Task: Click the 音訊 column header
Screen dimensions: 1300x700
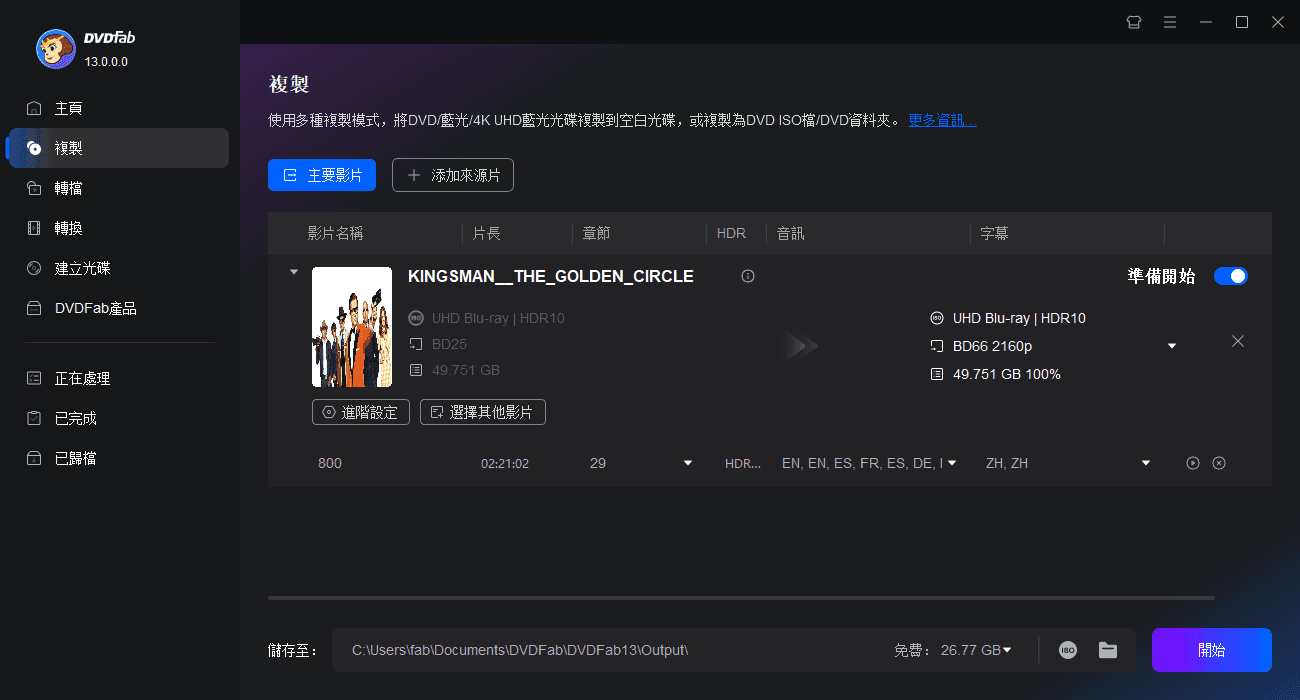Action: 790,233
